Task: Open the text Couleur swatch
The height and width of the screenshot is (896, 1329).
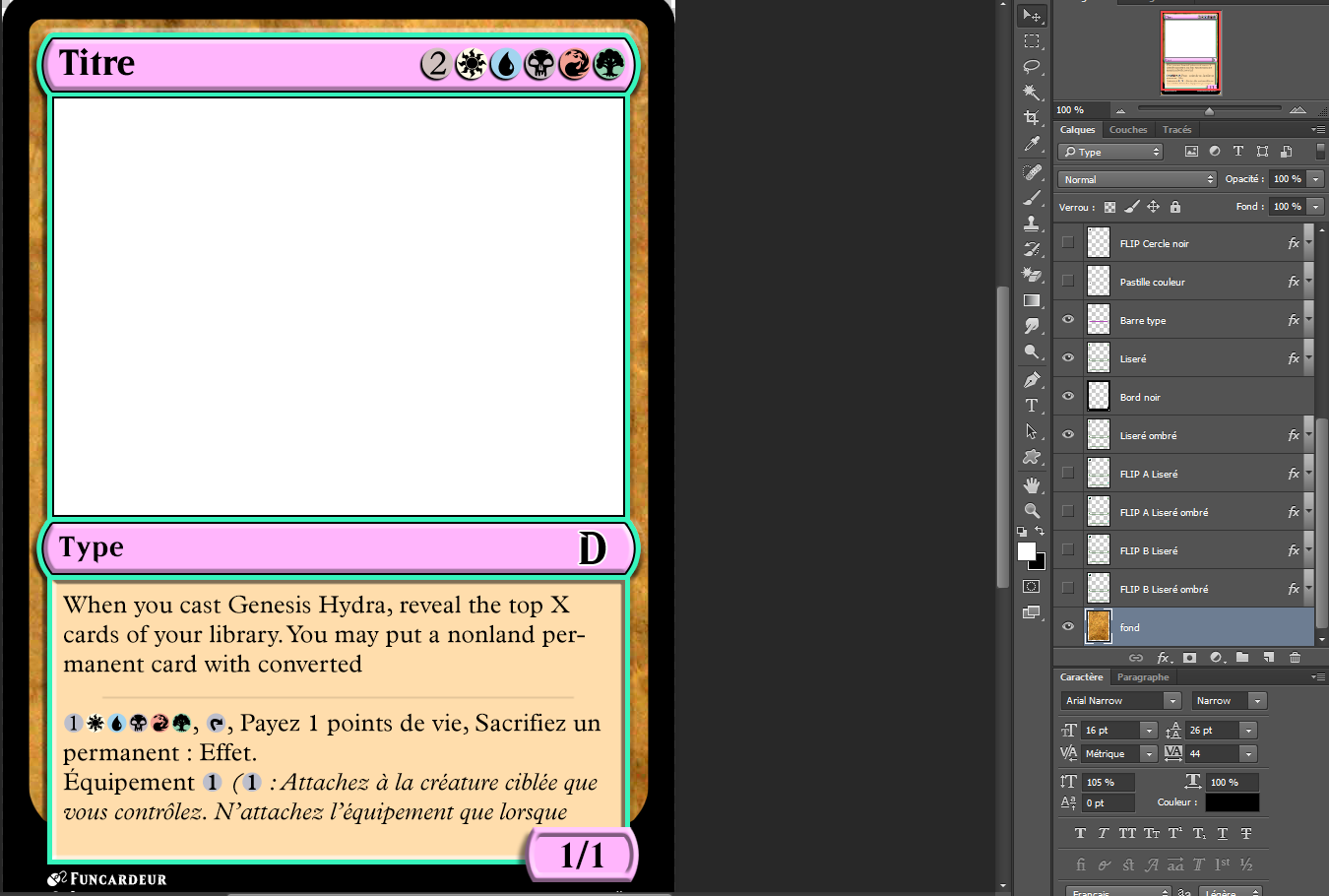Action: coord(1233,802)
